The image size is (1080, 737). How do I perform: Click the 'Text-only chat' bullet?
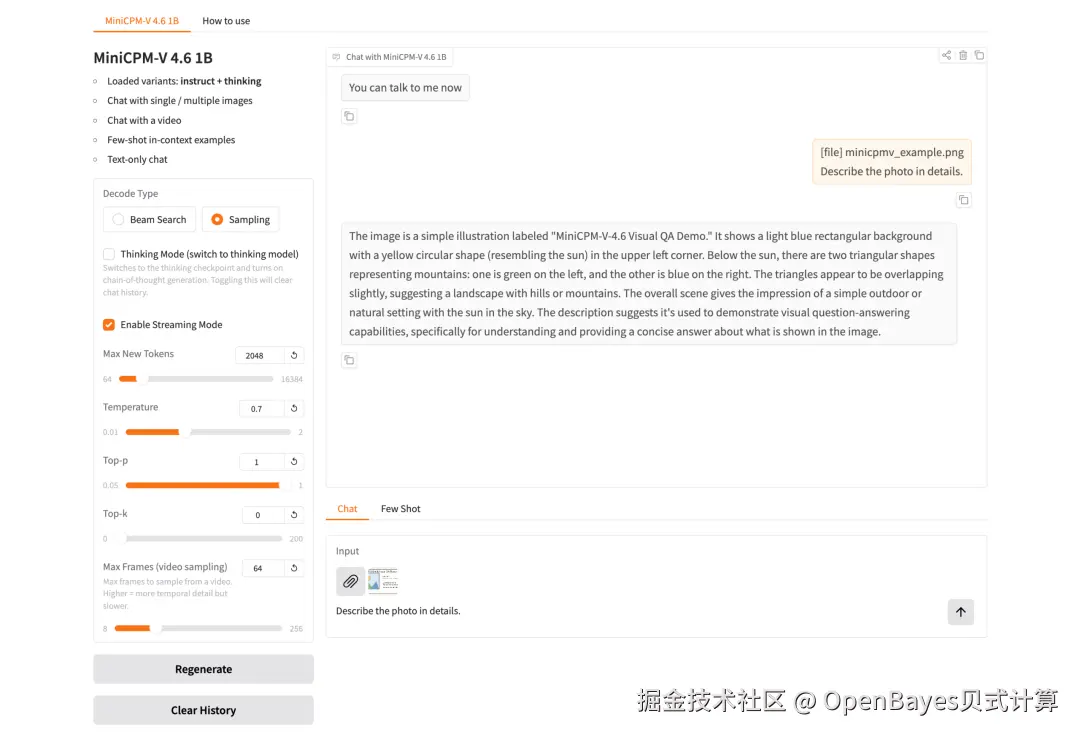[x=137, y=160]
